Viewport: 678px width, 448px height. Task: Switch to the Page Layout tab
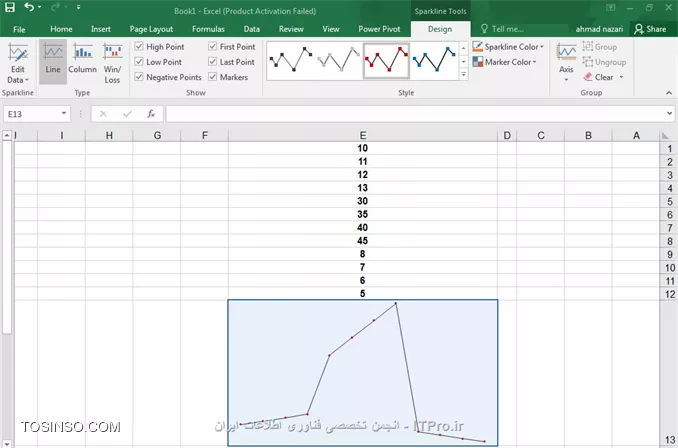[x=151, y=29]
